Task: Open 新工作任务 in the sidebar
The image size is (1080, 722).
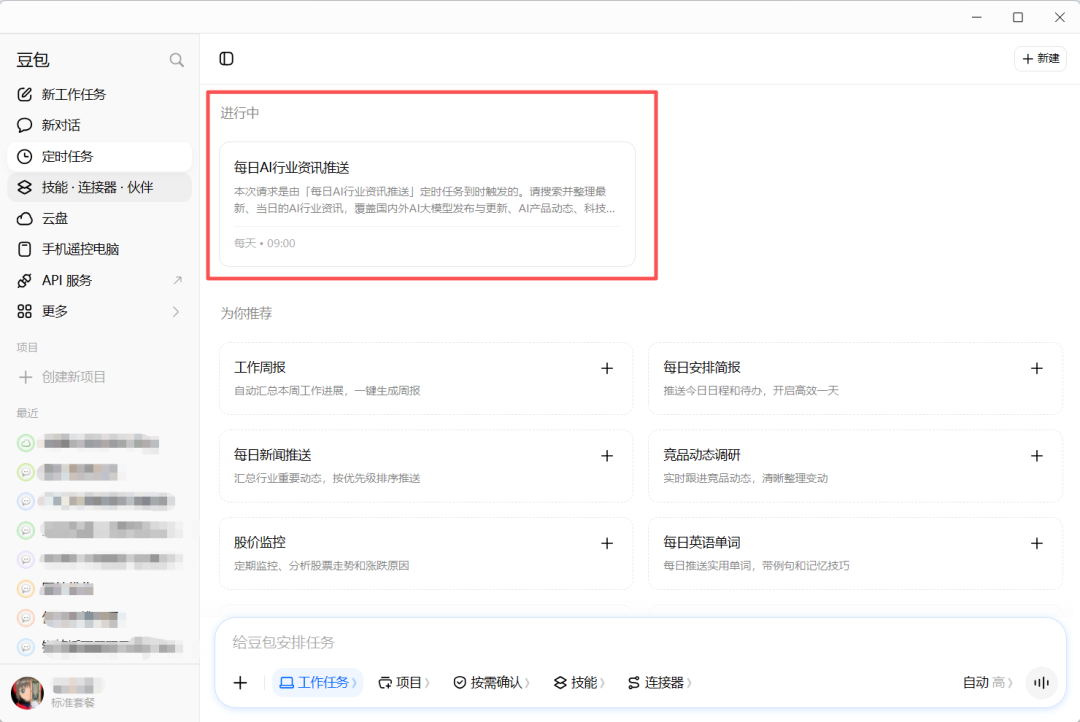Action: (100, 94)
